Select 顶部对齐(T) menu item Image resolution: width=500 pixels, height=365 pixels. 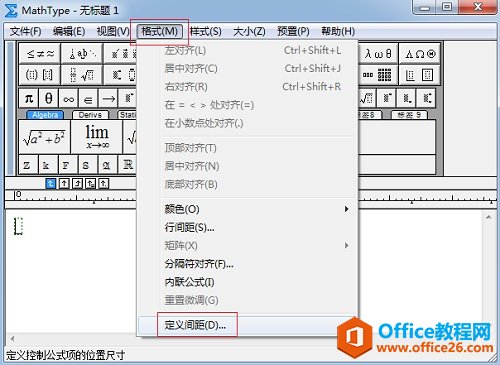(x=248, y=148)
